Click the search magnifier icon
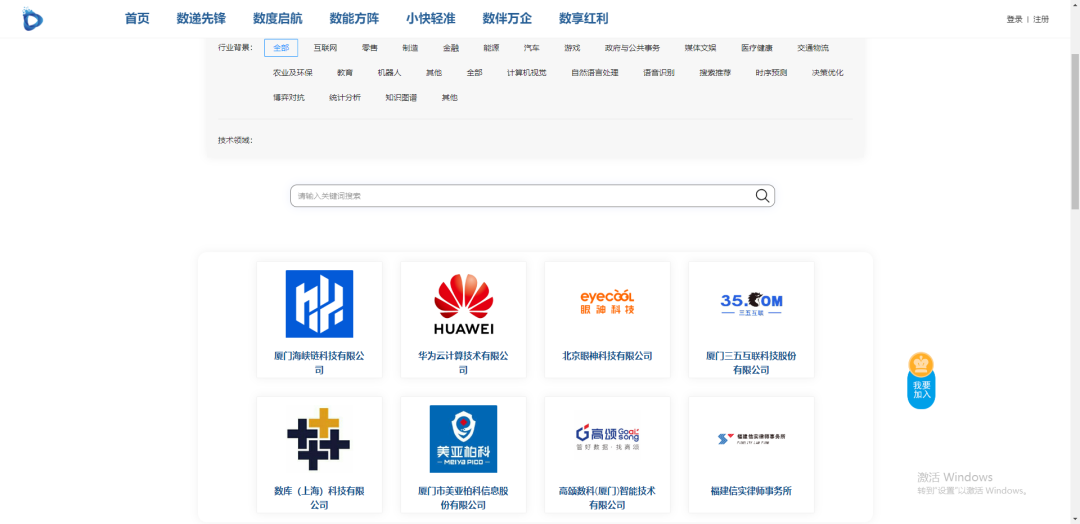The width and height of the screenshot is (1080, 524). point(762,196)
